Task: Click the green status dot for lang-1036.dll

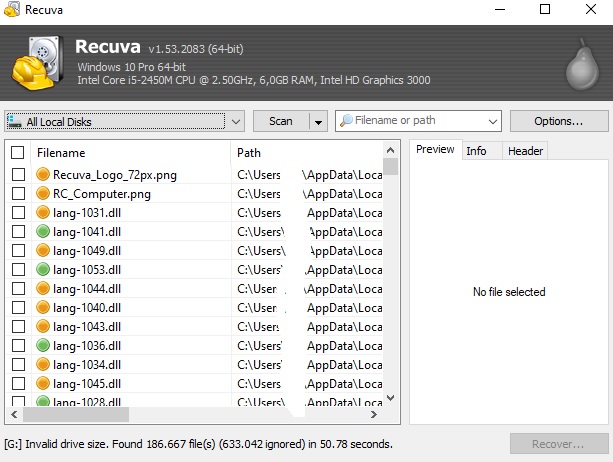Action: click(x=43, y=345)
